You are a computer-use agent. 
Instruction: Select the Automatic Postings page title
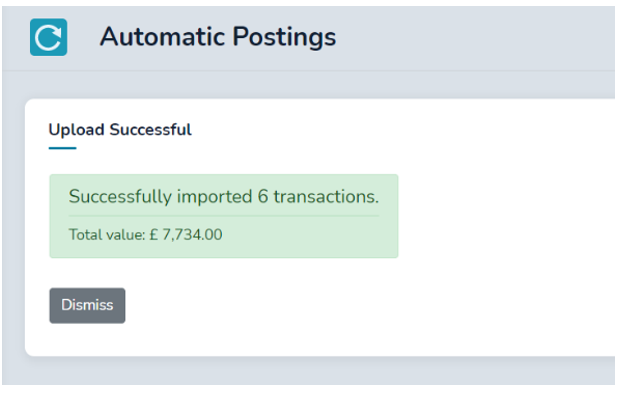coord(218,37)
